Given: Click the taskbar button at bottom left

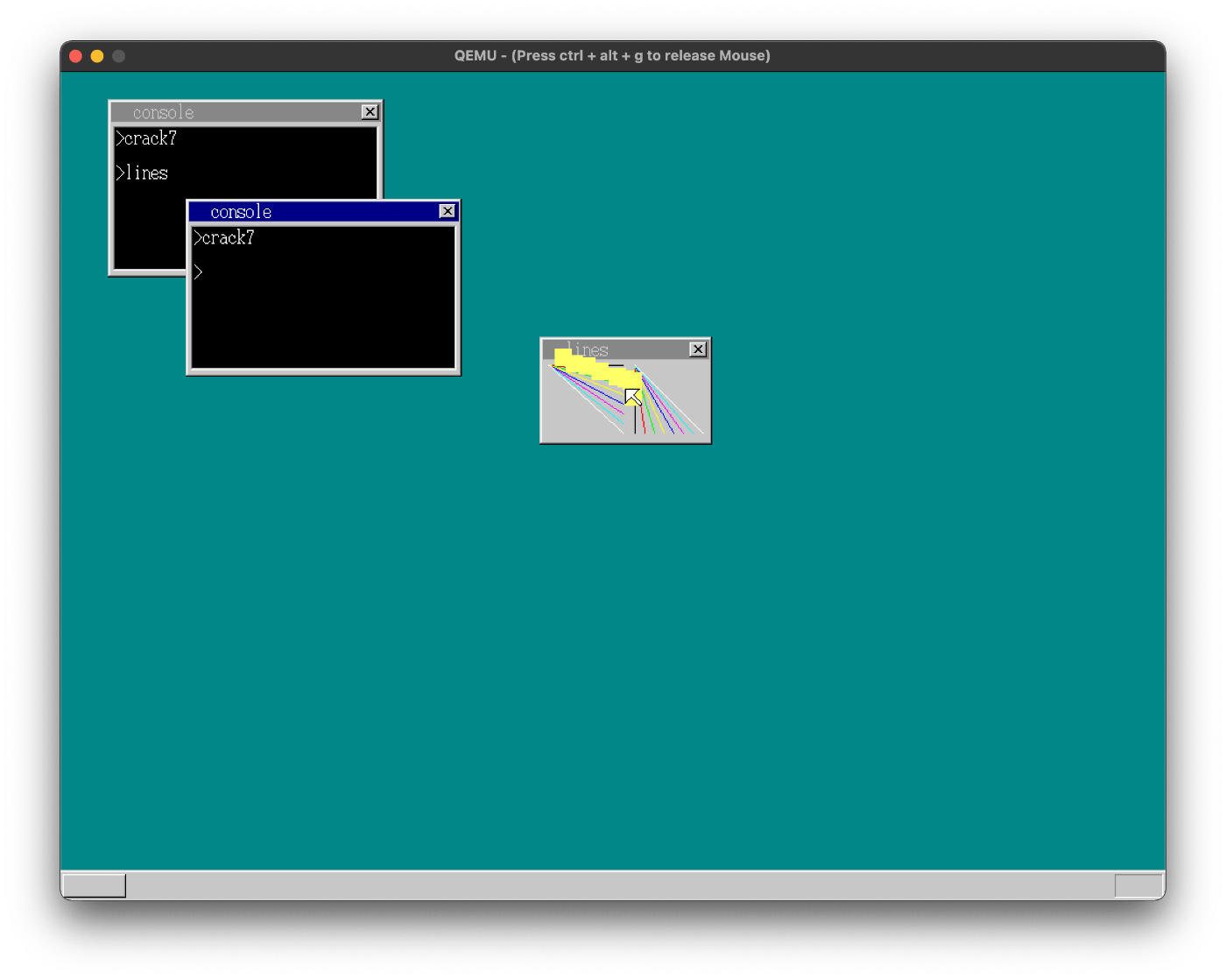Looking at the screenshot, I should pos(94,885).
